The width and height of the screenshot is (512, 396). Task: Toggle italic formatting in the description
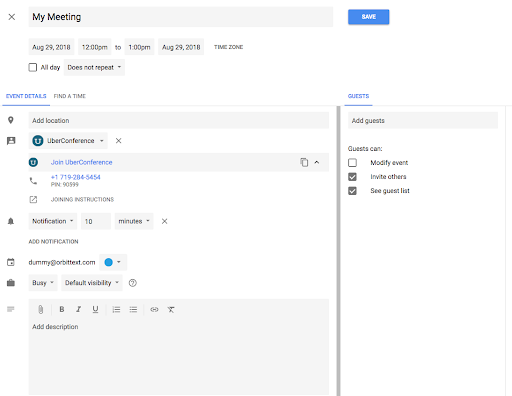[78, 309]
